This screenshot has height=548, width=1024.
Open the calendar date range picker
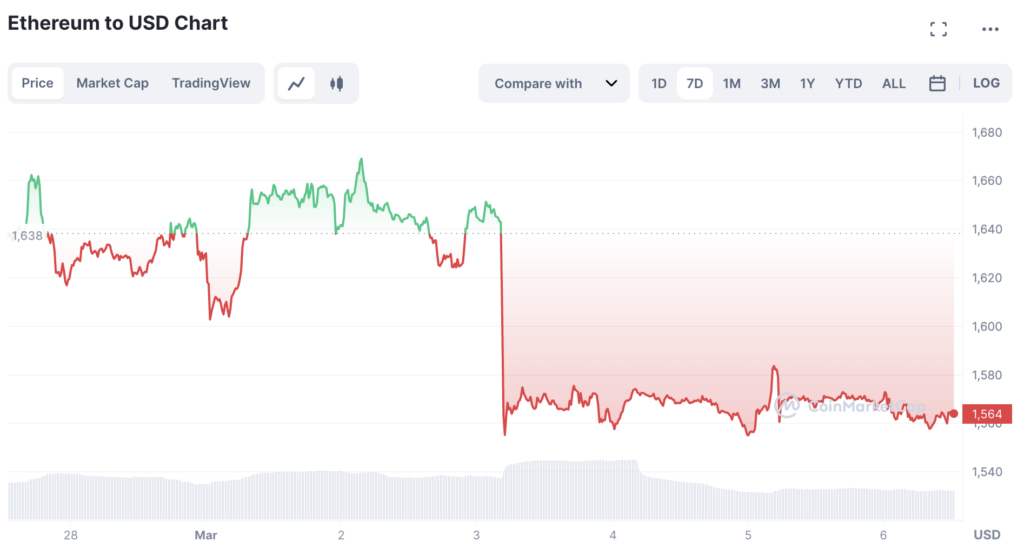[937, 84]
